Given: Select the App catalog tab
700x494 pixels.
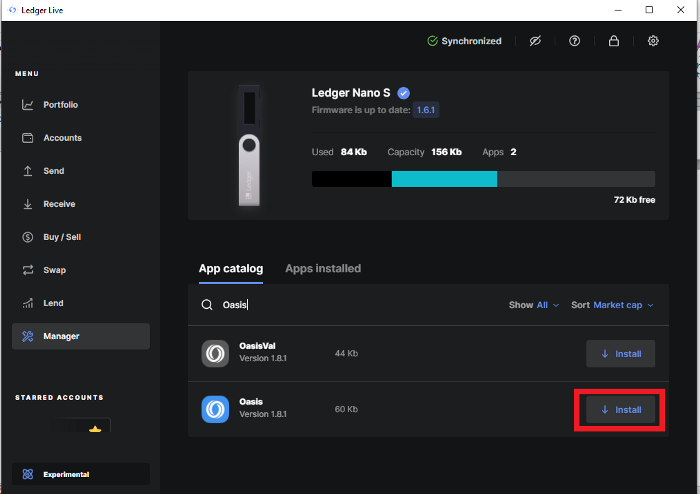Looking at the screenshot, I should (231, 269).
